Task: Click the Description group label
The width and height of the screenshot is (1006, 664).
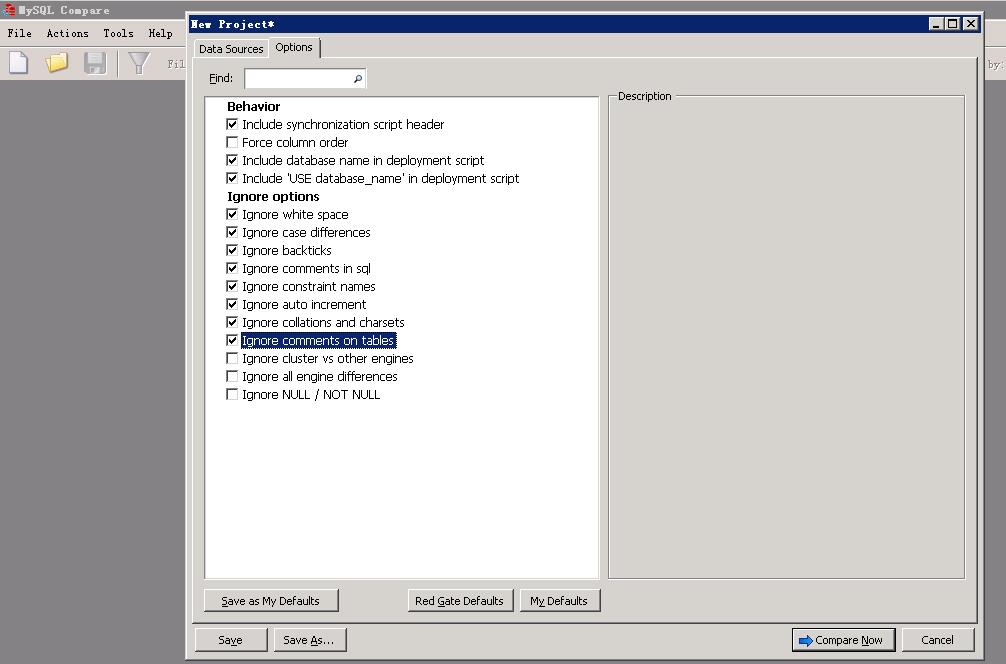Action: click(645, 96)
